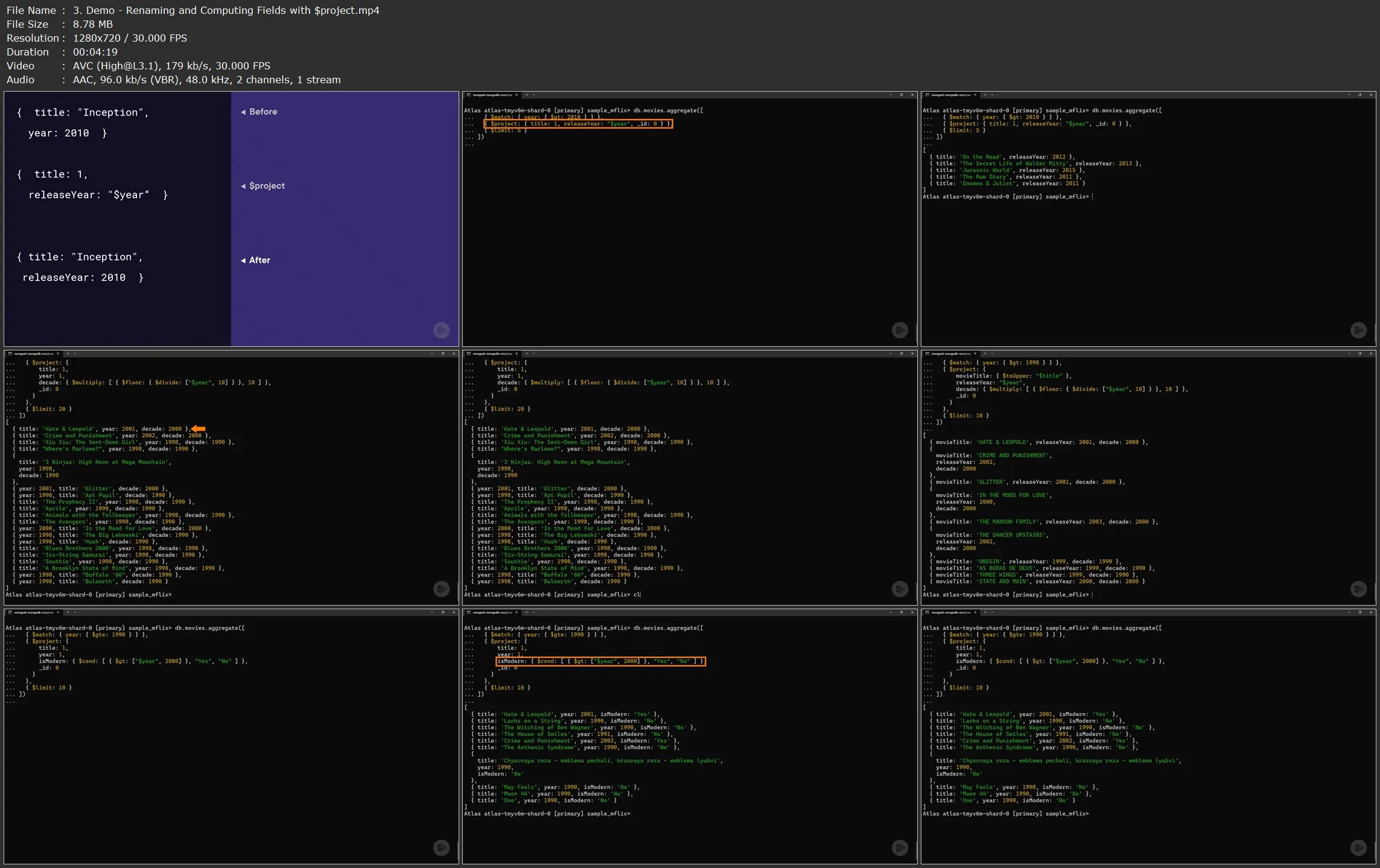
Task: Click orange arrow beside Kate & Leopold result
Action: coord(199,429)
